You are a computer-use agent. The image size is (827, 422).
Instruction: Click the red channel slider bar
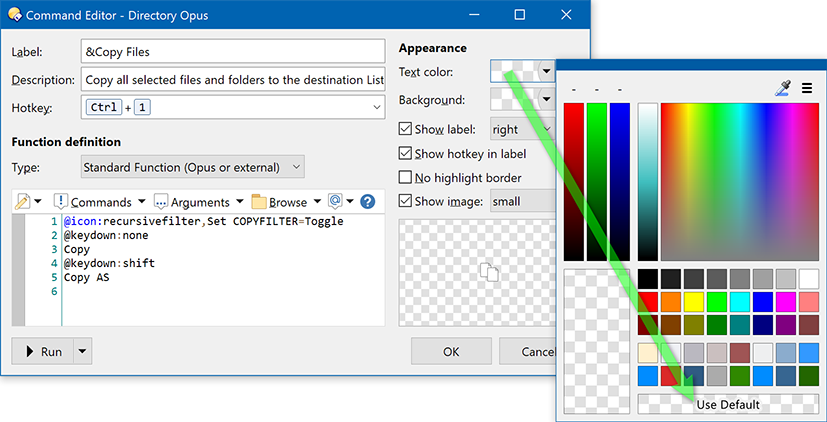pyautogui.click(x=574, y=182)
